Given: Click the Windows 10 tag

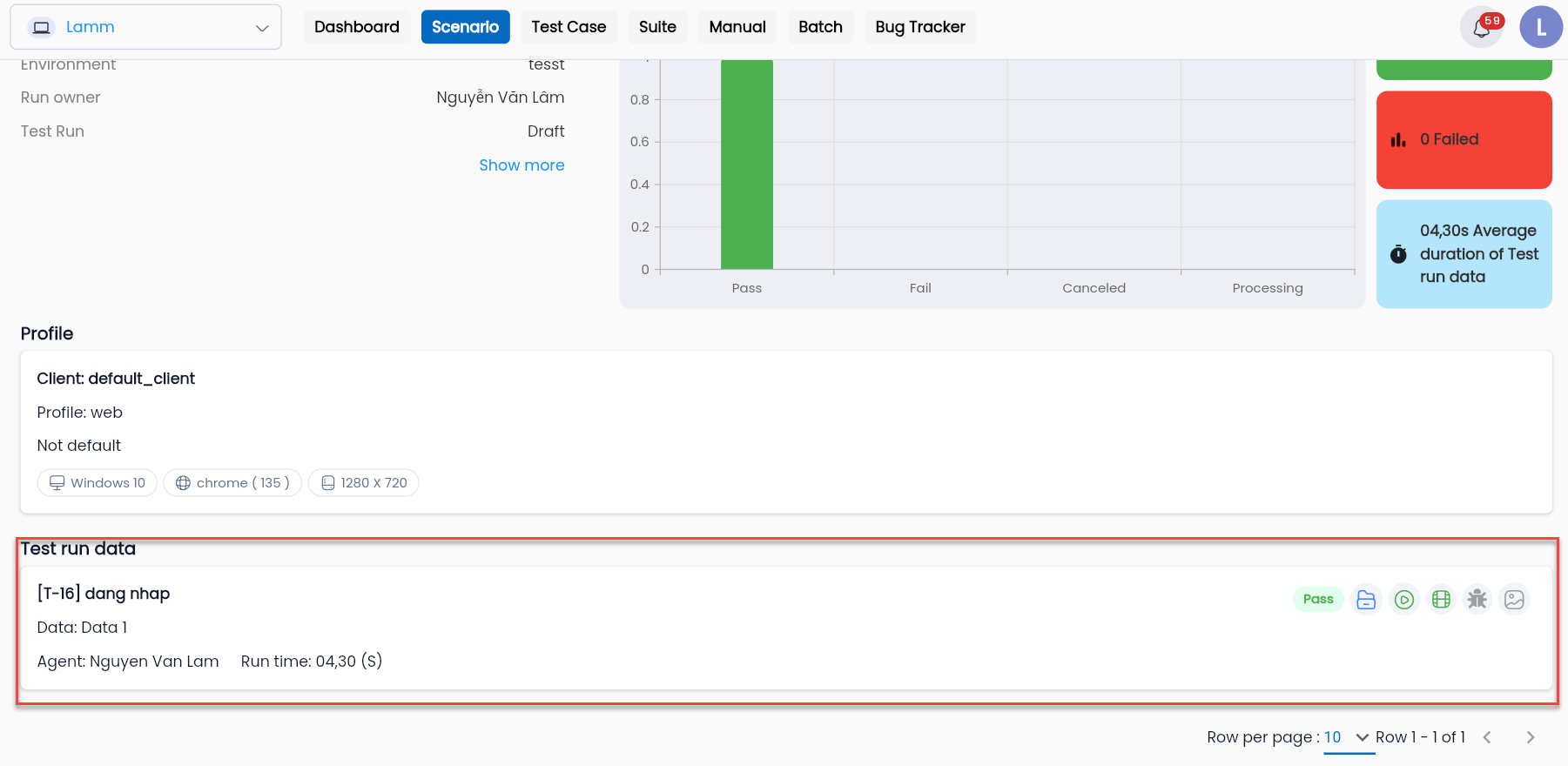Looking at the screenshot, I should pyautogui.click(x=98, y=483).
